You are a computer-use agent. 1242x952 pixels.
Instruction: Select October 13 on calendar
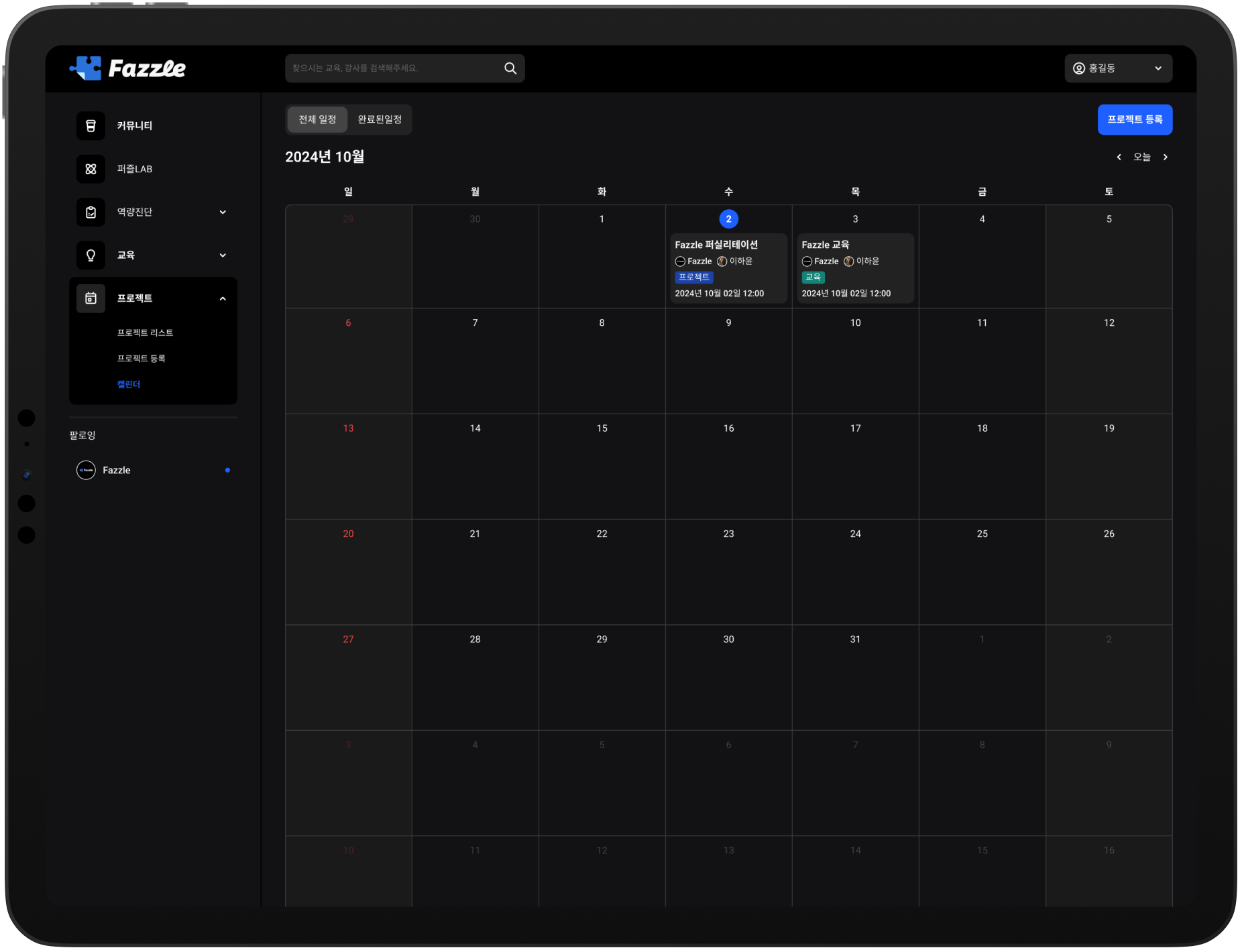tap(349, 428)
